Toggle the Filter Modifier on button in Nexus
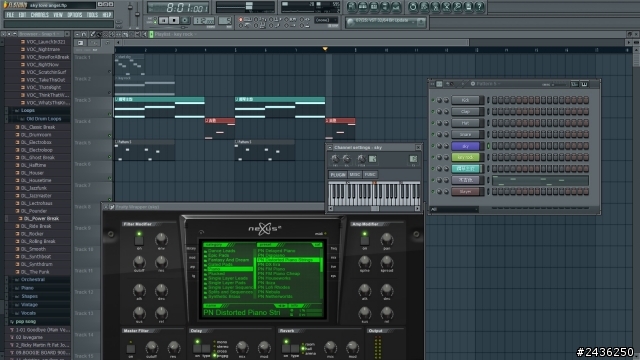640x360 pixels. click(139, 240)
